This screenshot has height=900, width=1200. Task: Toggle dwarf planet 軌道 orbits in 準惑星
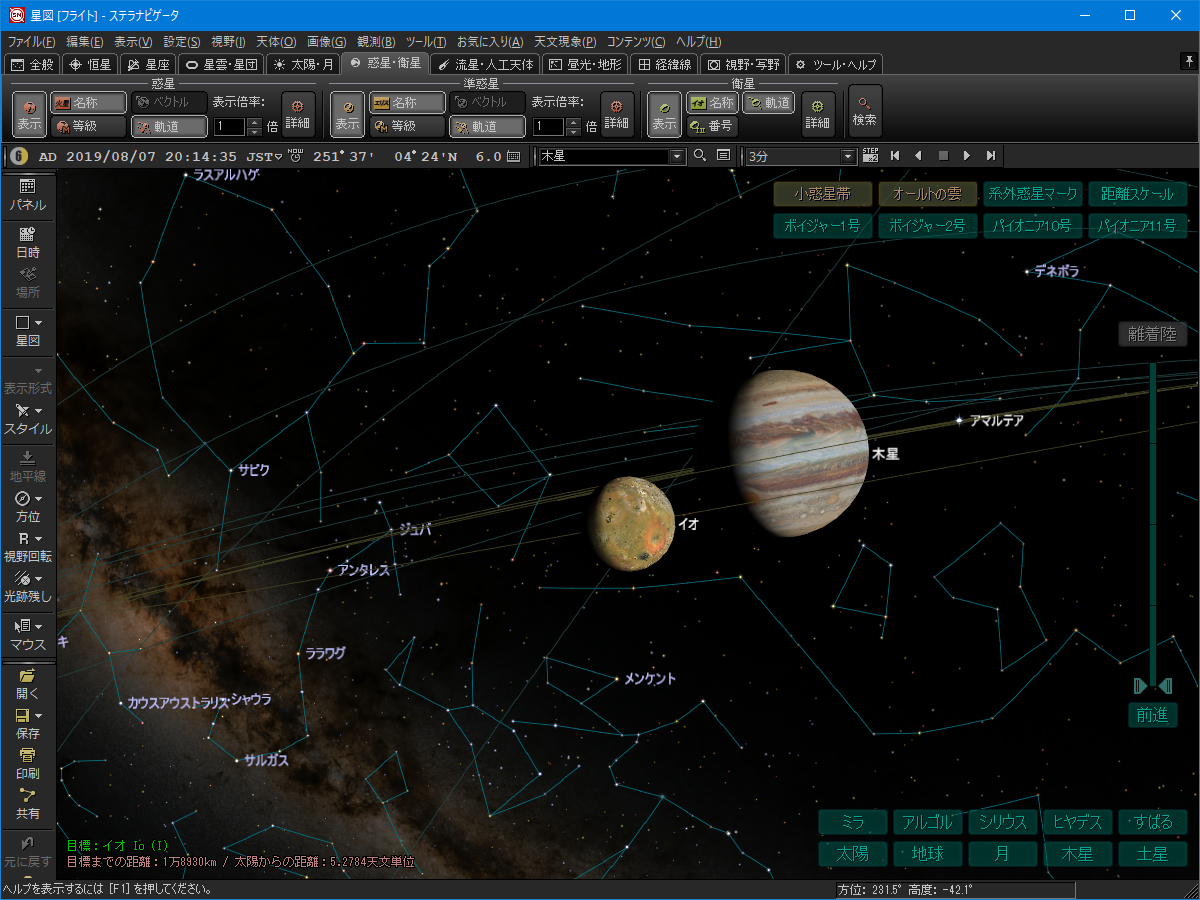[487, 126]
